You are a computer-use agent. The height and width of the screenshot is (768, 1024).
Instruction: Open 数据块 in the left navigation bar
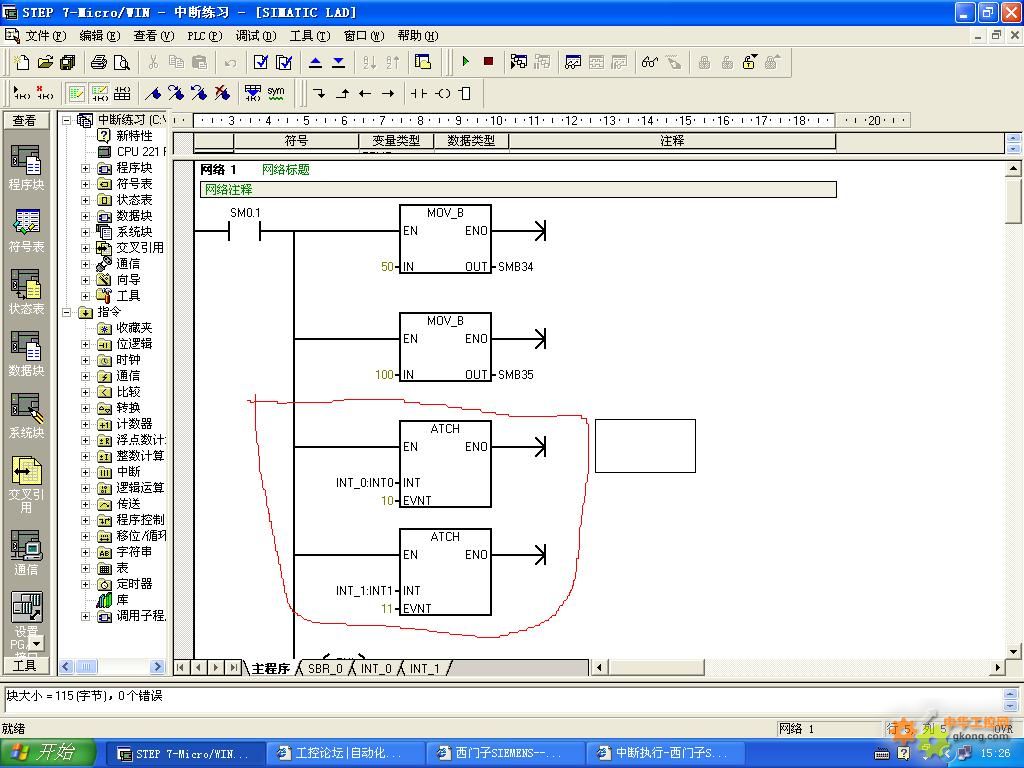[x=26, y=354]
